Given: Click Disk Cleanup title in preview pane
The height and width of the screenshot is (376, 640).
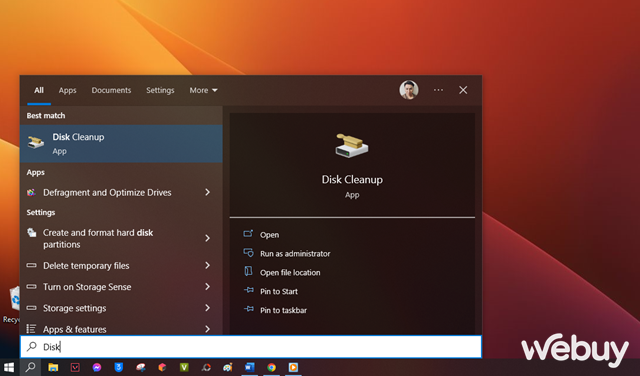Looking at the screenshot, I should coord(352,179).
